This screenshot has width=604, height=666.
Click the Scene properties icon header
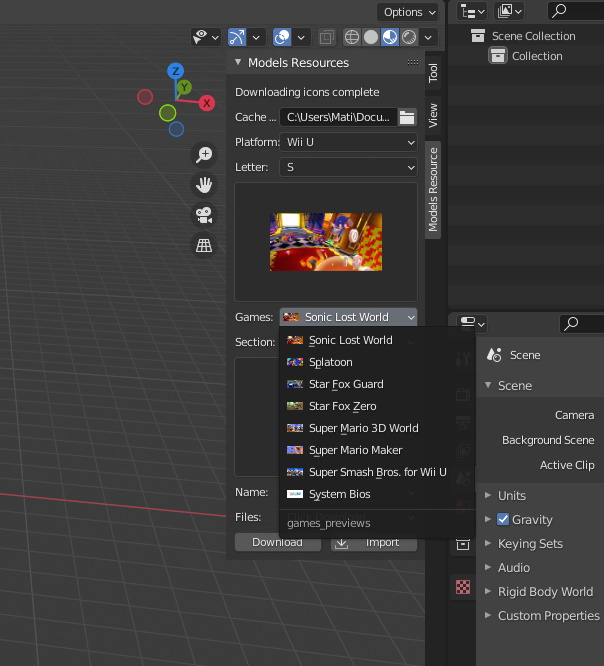click(494, 355)
